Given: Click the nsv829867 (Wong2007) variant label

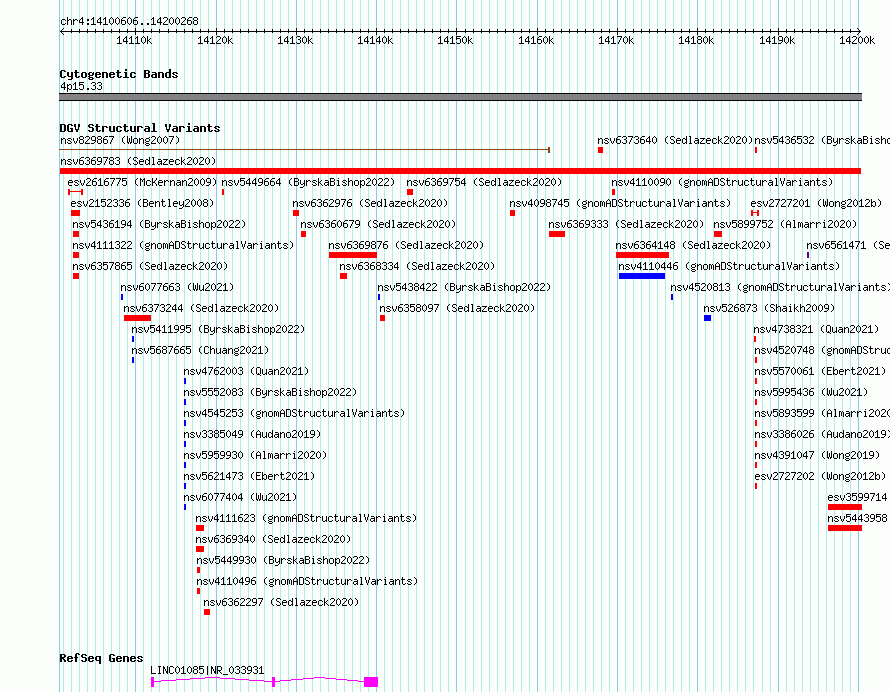Looking at the screenshot, I should pos(120,140).
